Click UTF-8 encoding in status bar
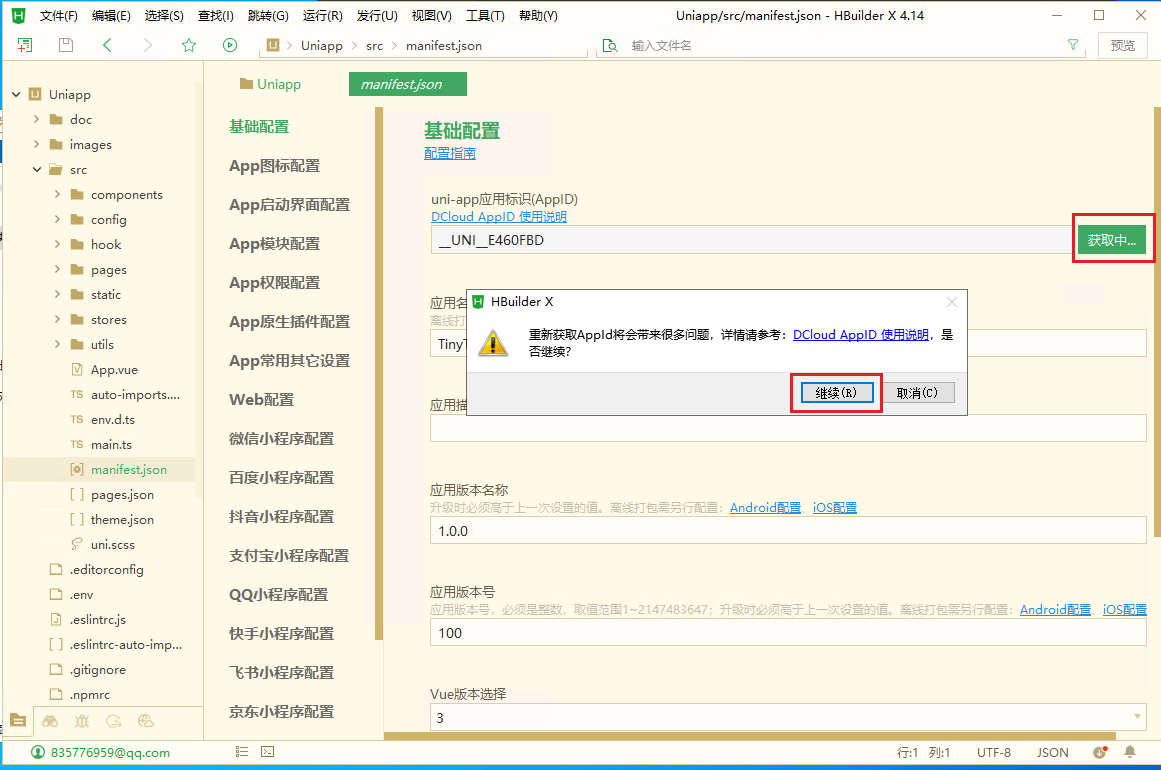The image size is (1161, 770). coord(994,752)
